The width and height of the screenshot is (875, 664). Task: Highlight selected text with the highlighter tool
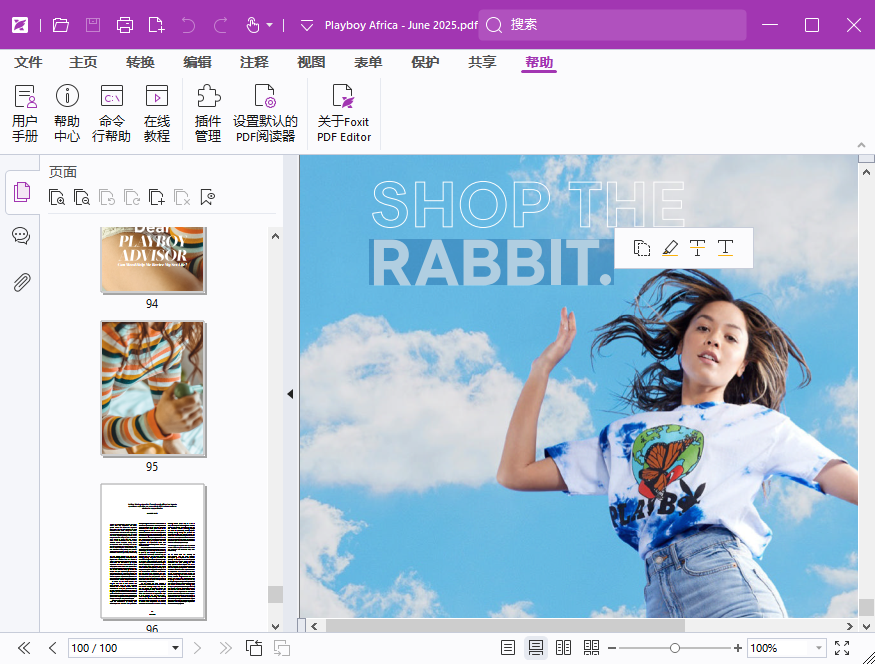click(x=670, y=248)
